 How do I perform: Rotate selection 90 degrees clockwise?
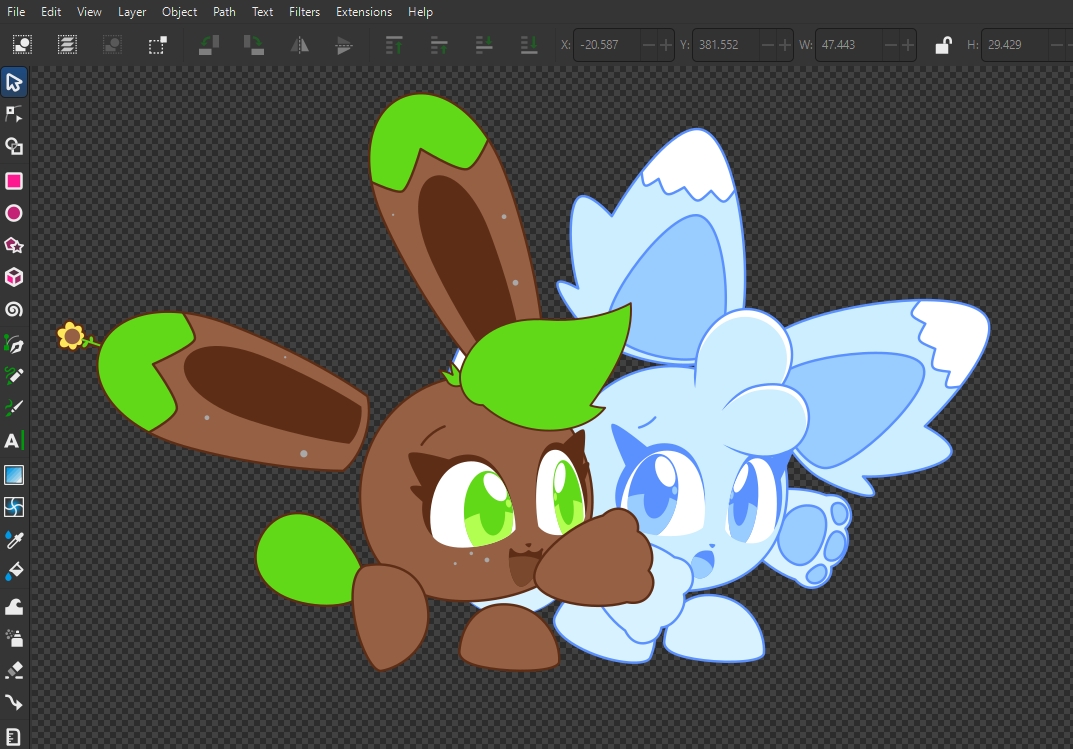coord(254,45)
